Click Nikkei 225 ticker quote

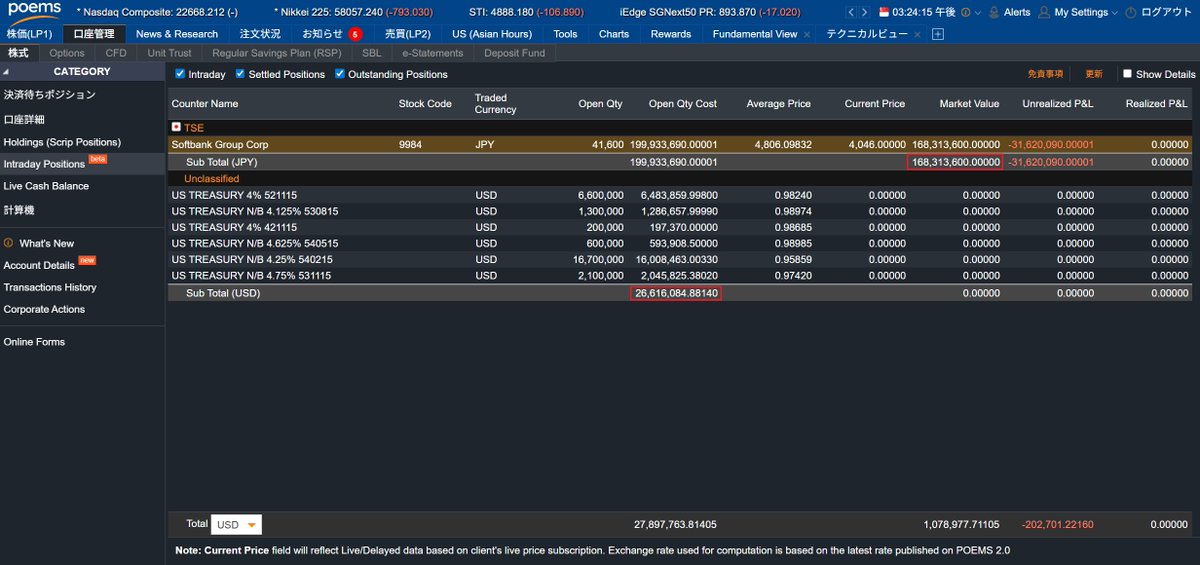353,12
